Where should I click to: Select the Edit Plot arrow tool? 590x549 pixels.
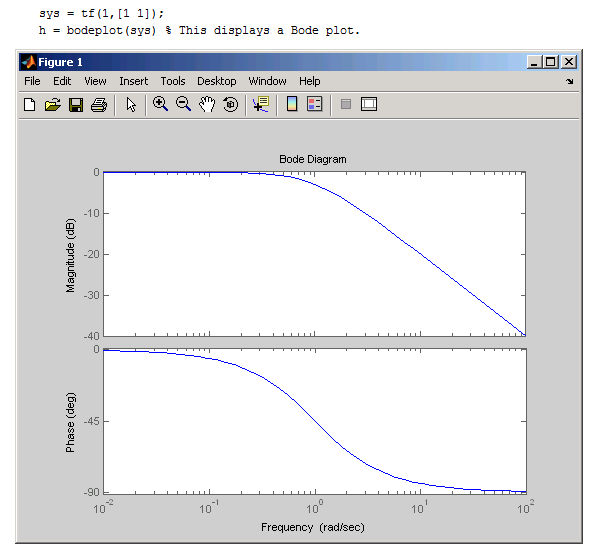click(x=131, y=105)
